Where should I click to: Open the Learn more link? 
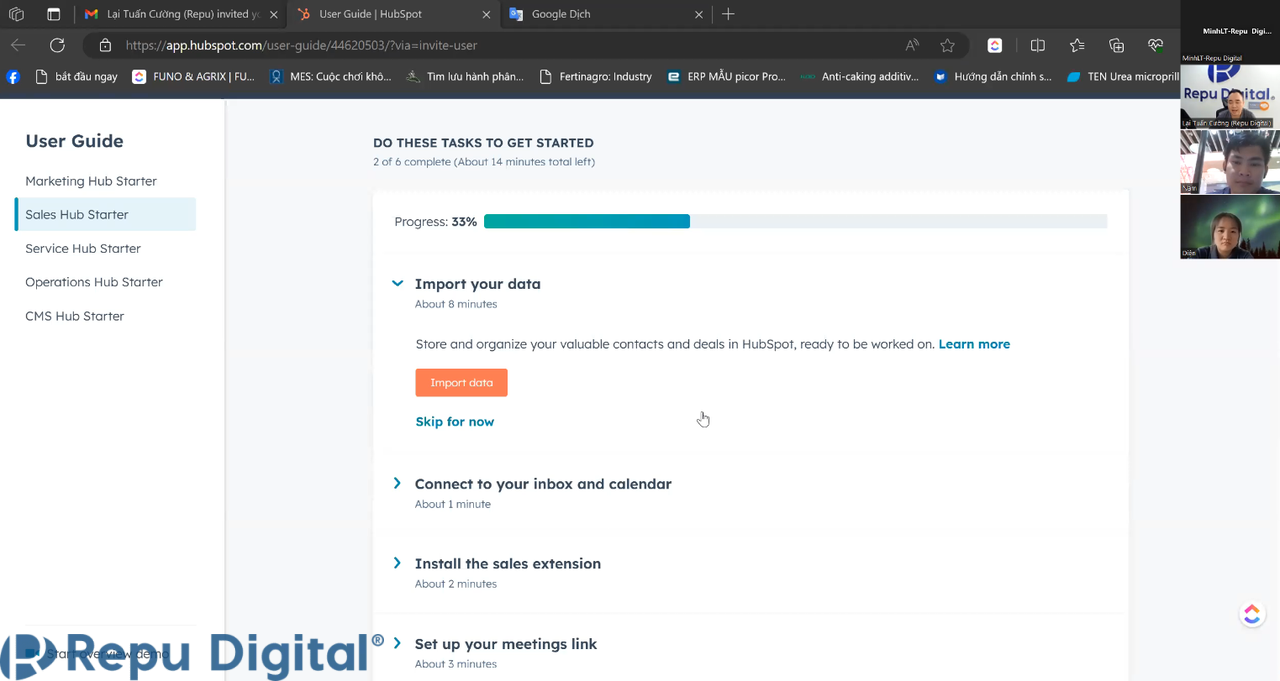974,344
